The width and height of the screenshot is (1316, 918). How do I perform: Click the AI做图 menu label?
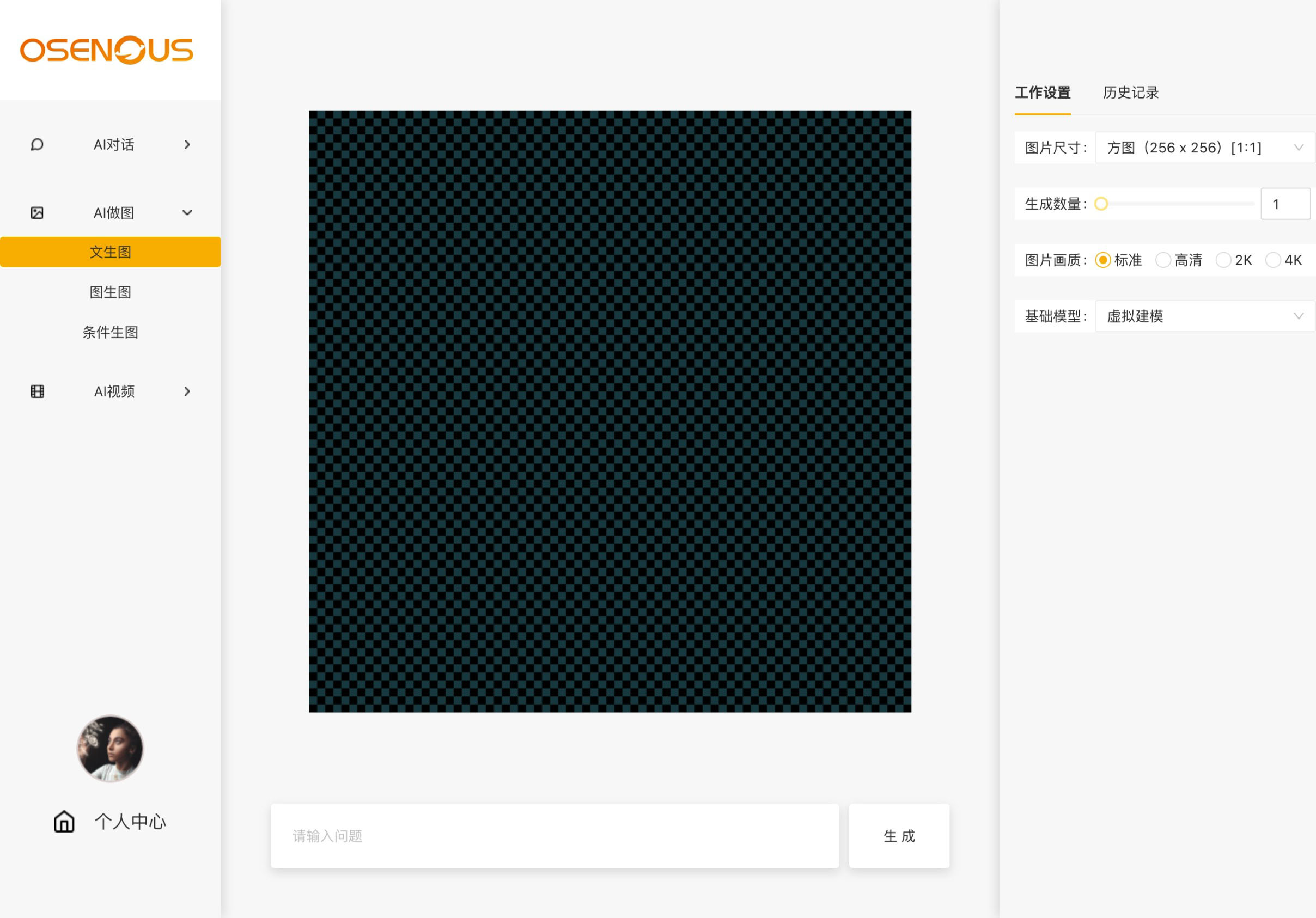(114, 212)
